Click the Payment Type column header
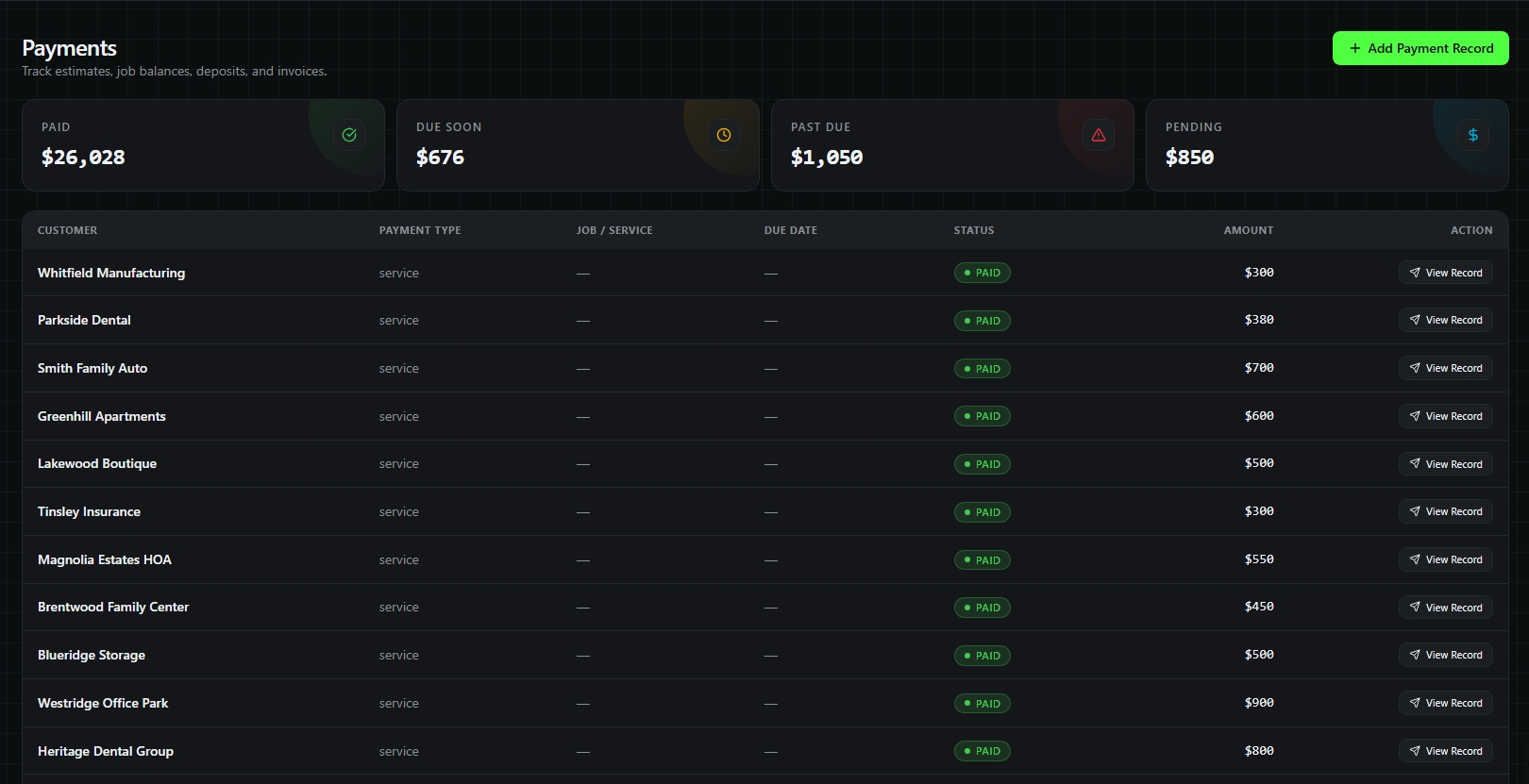The height and width of the screenshot is (784, 1529). (x=420, y=230)
